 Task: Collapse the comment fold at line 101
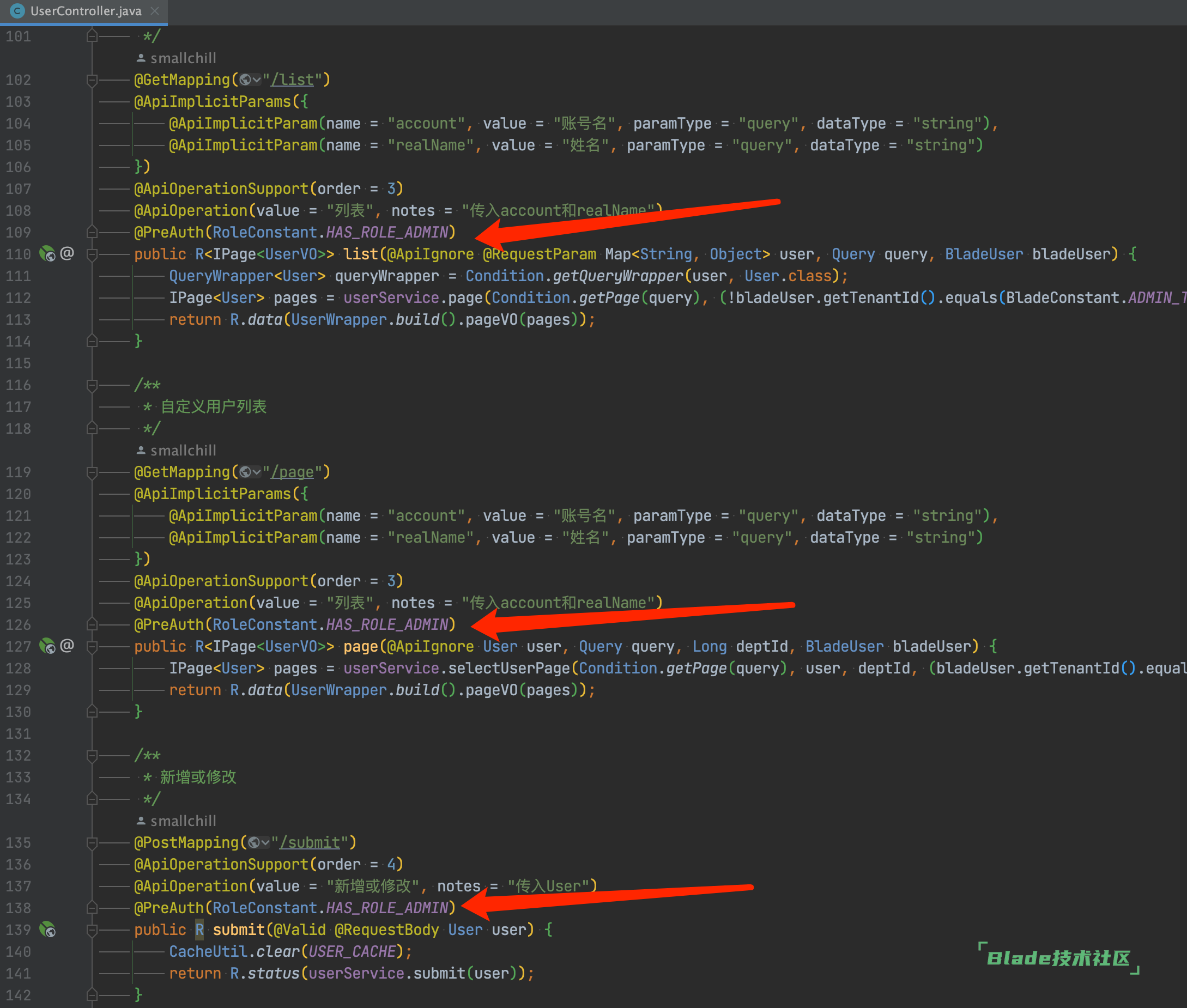pyautogui.click(x=92, y=37)
